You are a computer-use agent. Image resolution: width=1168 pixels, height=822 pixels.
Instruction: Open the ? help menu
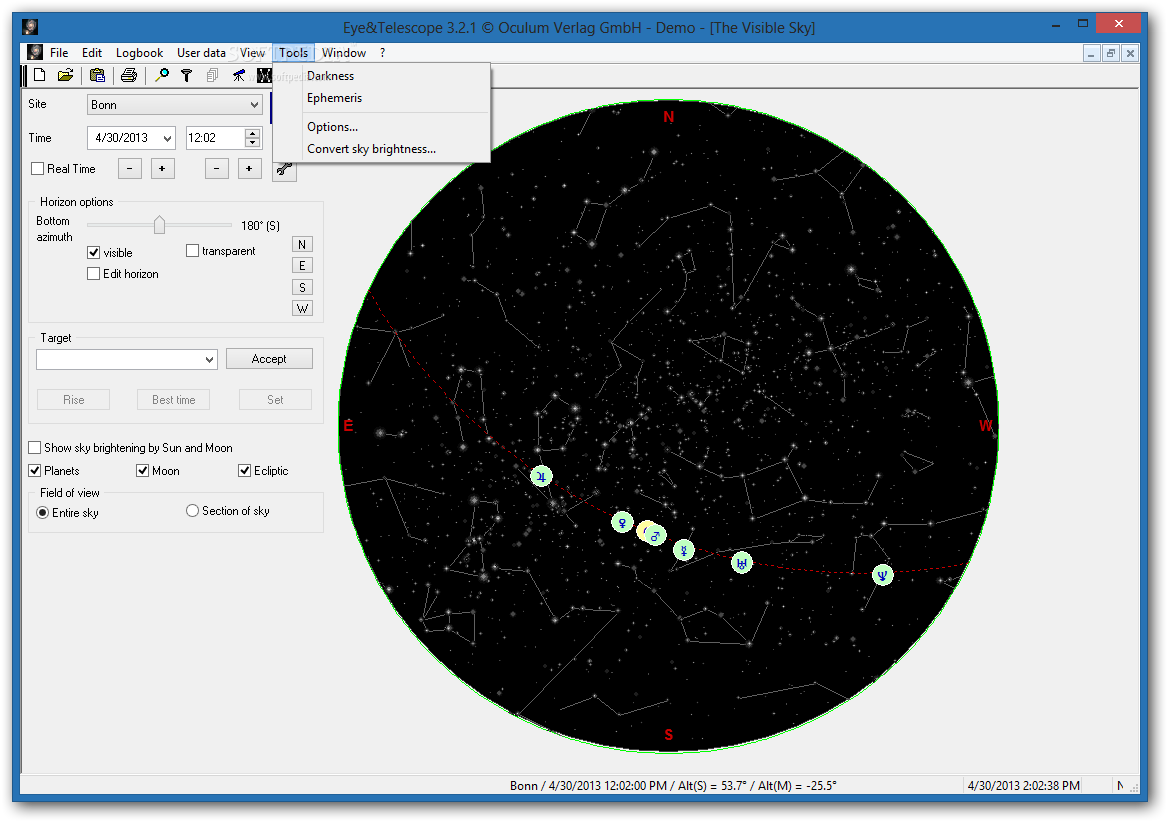(x=382, y=53)
